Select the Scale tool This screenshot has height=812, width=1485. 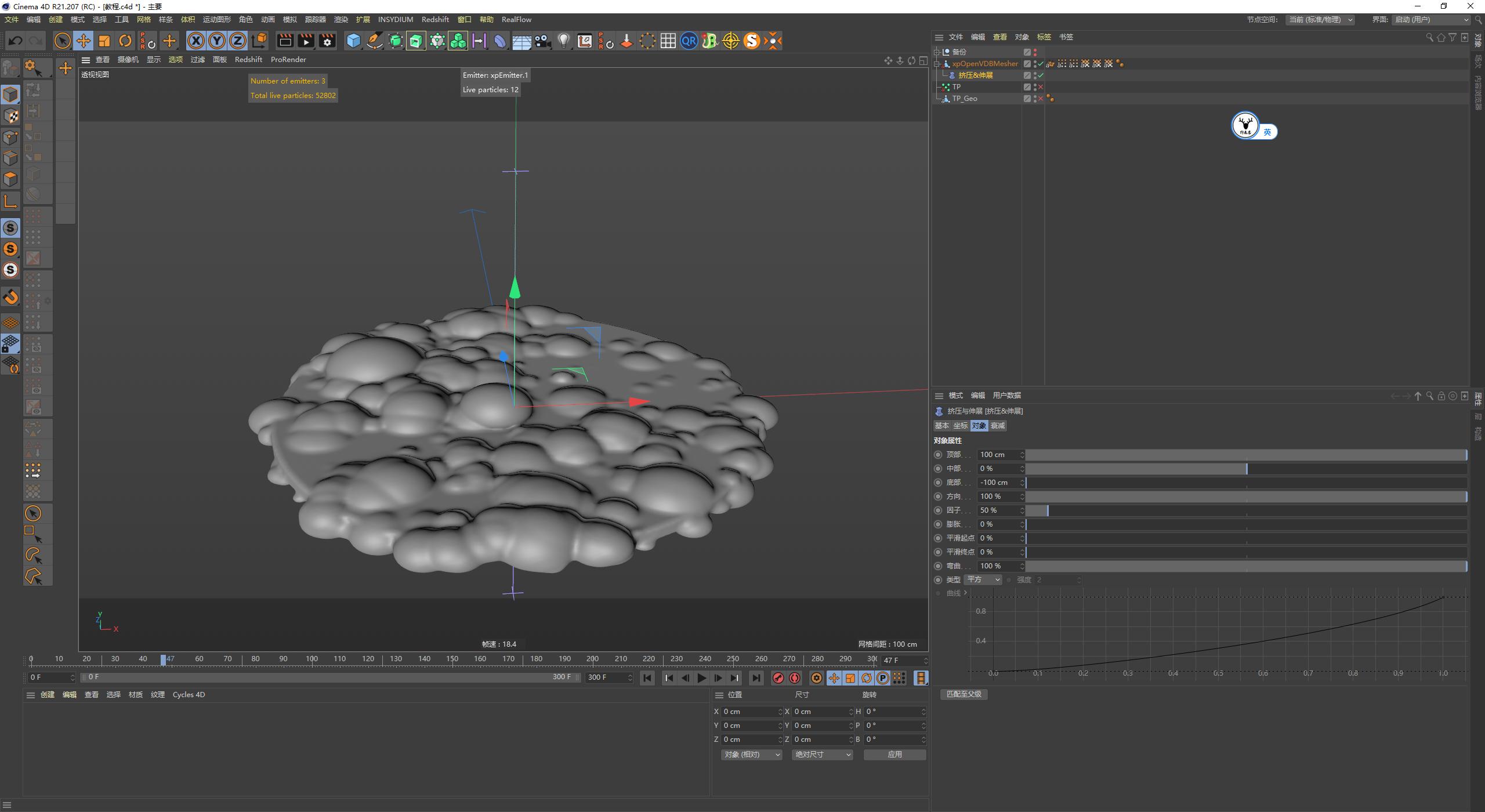(x=104, y=41)
